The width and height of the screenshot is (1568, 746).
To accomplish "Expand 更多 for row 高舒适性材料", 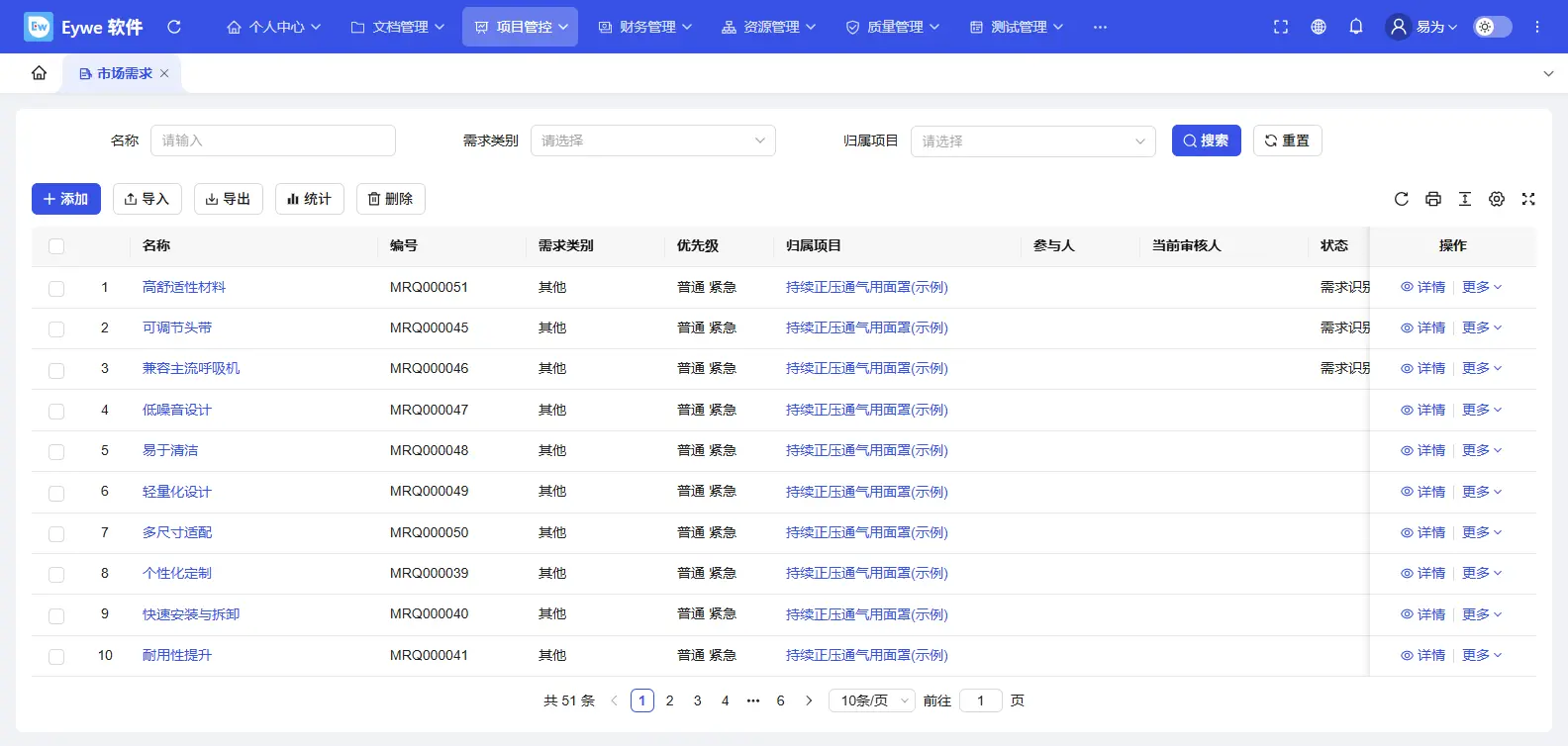I will (x=1482, y=287).
